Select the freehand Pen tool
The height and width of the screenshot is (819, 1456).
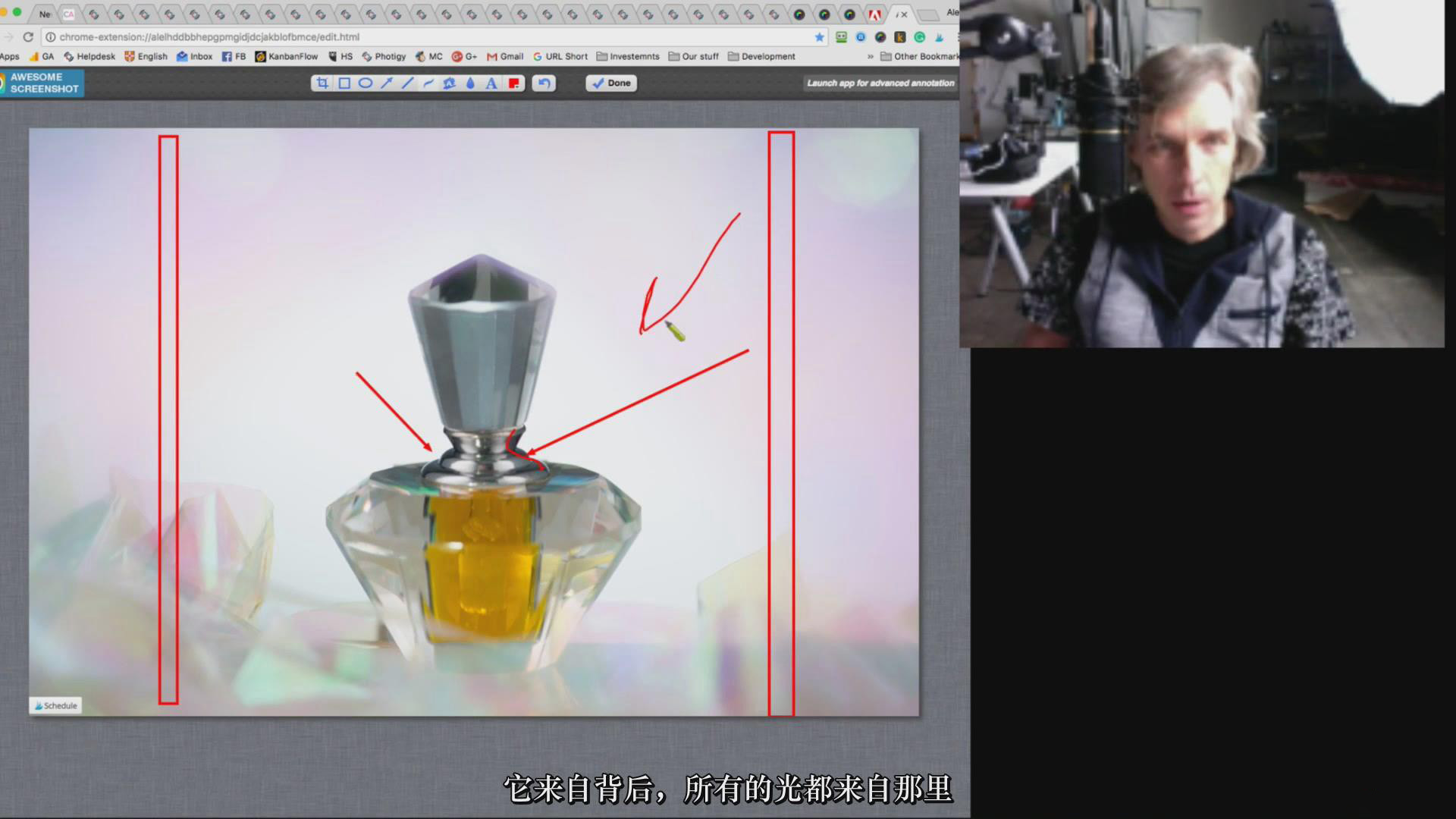428,83
